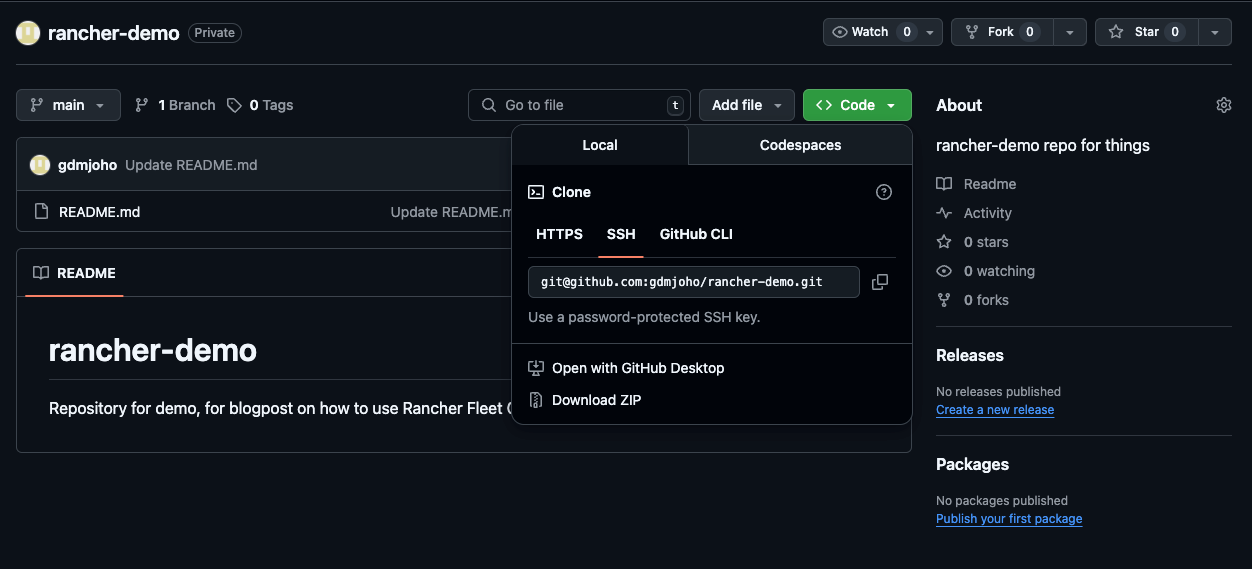Open the latest commit message Update README.md
Image resolution: width=1252 pixels, height=569 pixels.
(191, 165)
